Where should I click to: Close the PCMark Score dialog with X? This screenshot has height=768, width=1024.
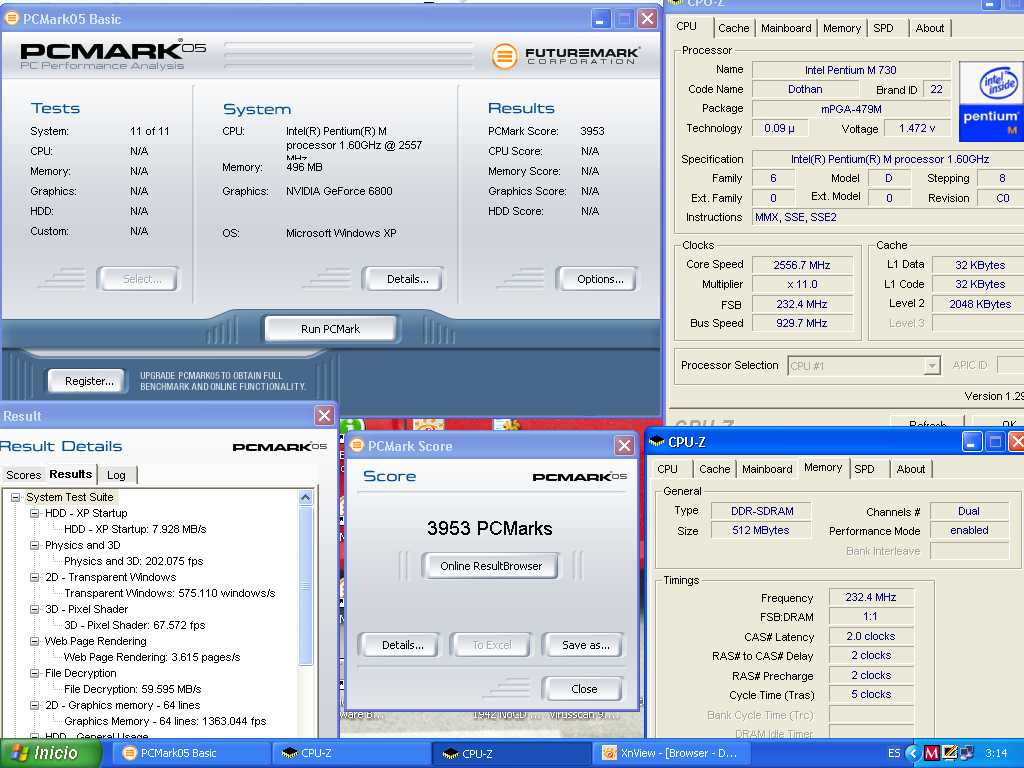624,445
